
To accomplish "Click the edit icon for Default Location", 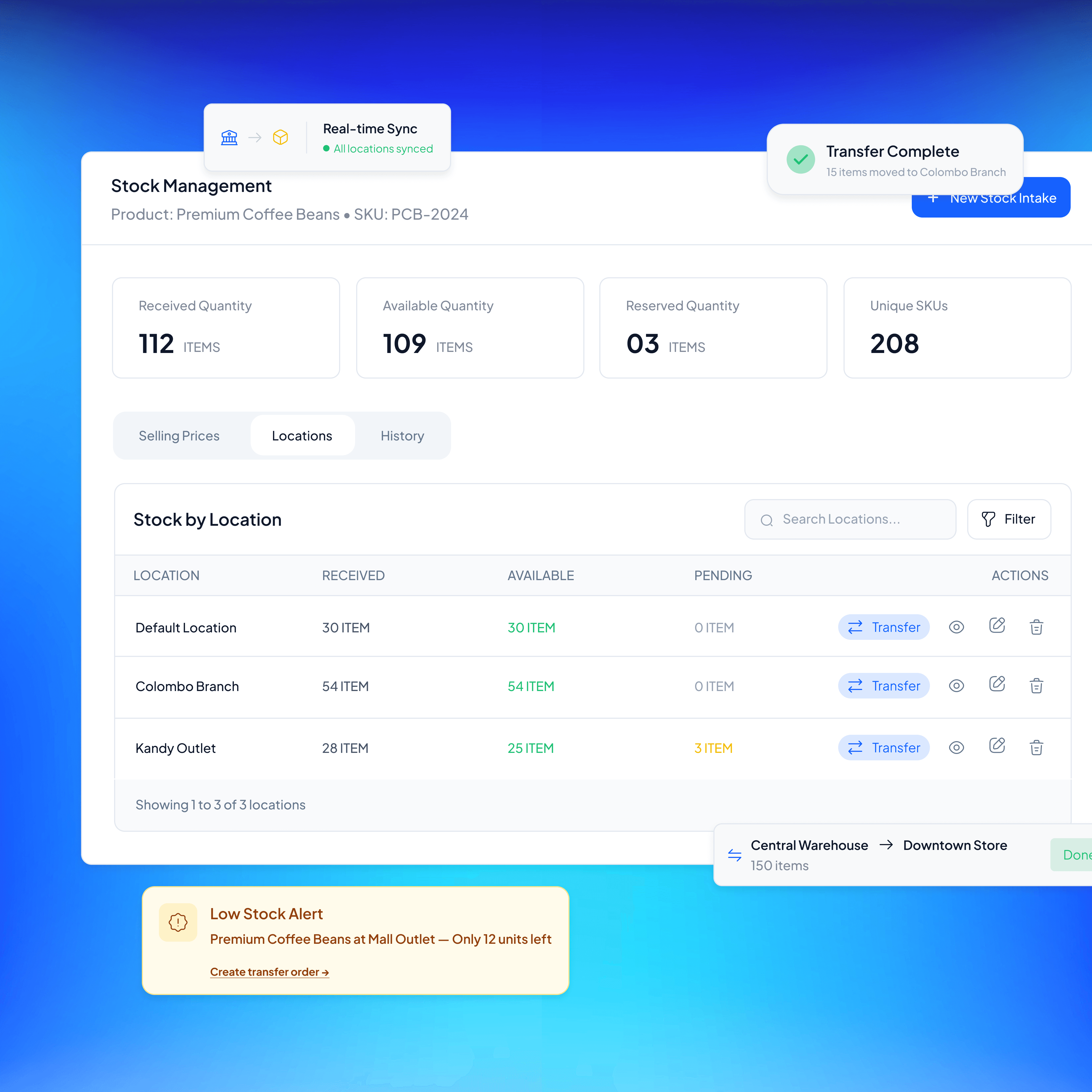I will [x=997, y=626].
